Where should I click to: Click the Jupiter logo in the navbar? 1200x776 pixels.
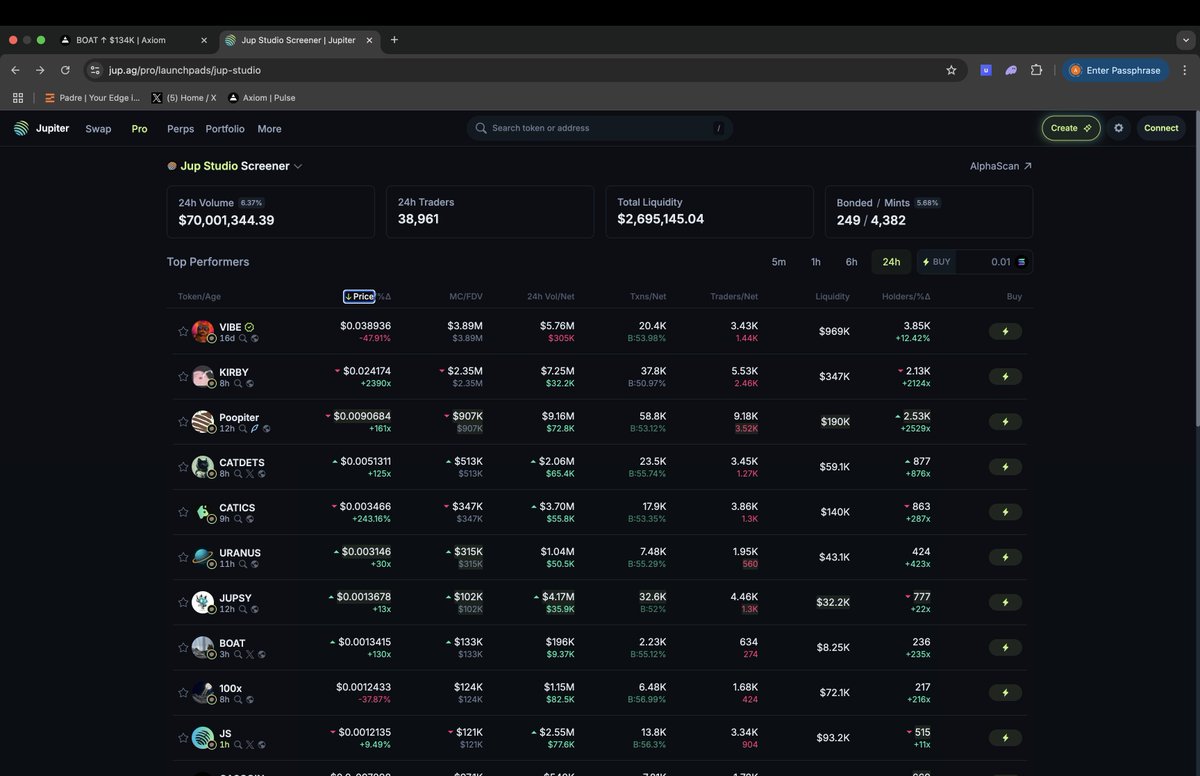click(x=41, y=128)
